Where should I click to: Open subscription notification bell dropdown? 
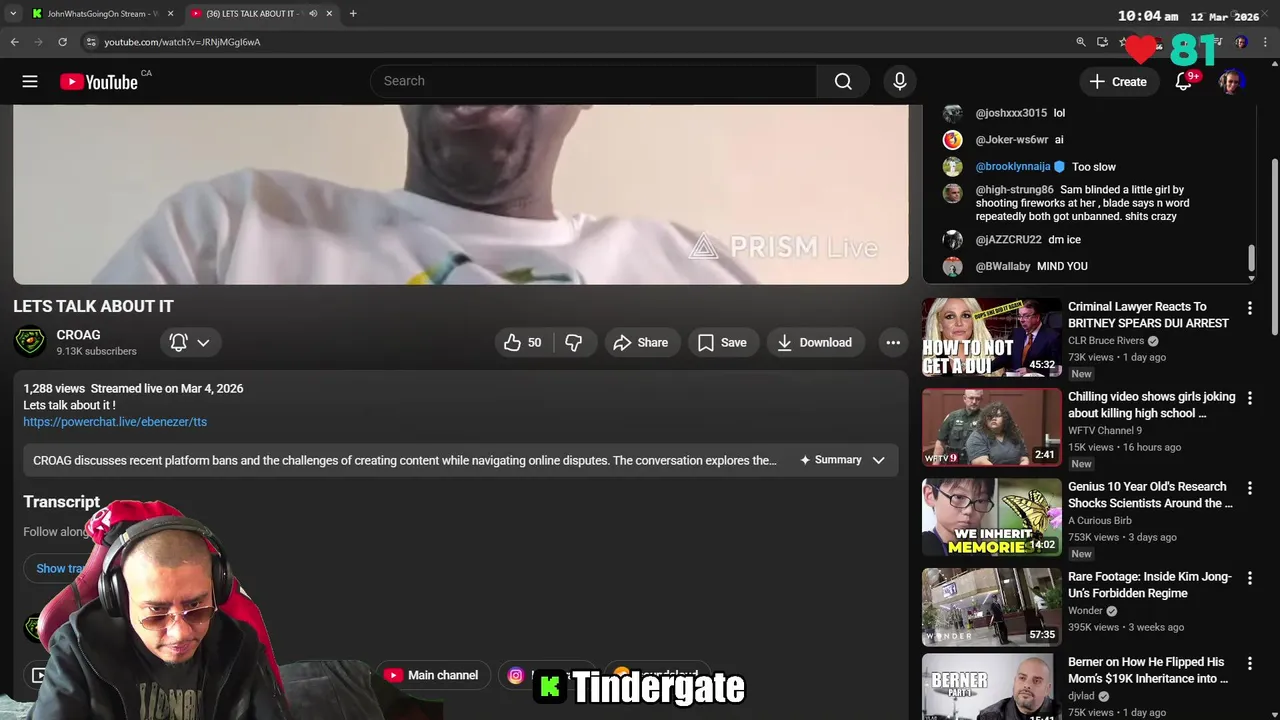(189, 342)
